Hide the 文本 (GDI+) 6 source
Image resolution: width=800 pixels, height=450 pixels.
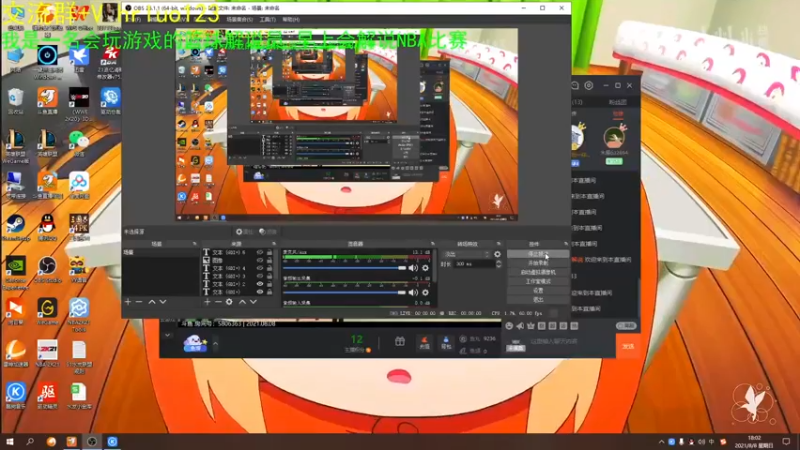tap(260, 252)
